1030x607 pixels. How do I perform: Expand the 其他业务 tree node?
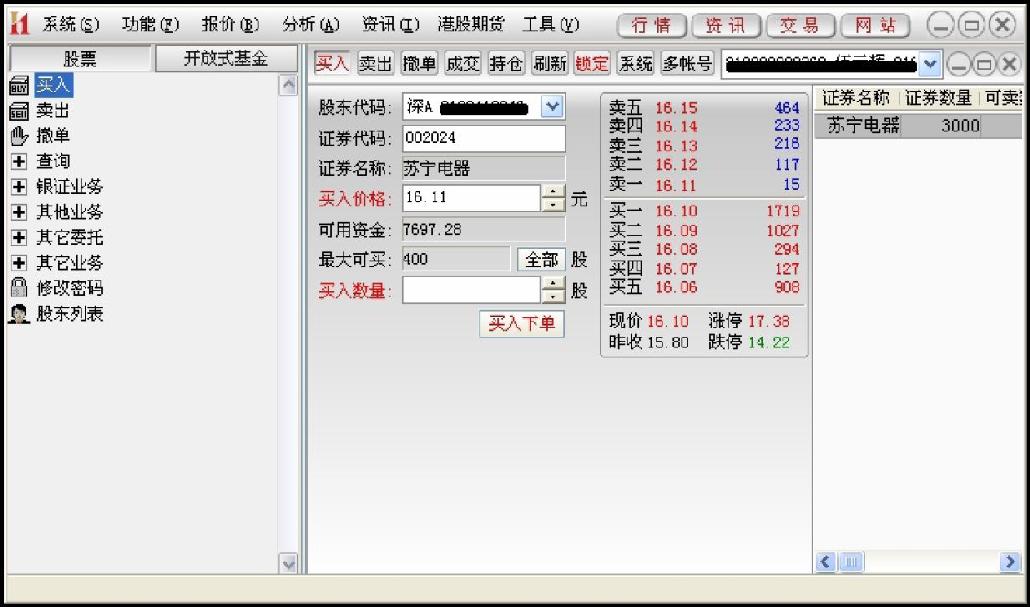pos(19,212)
